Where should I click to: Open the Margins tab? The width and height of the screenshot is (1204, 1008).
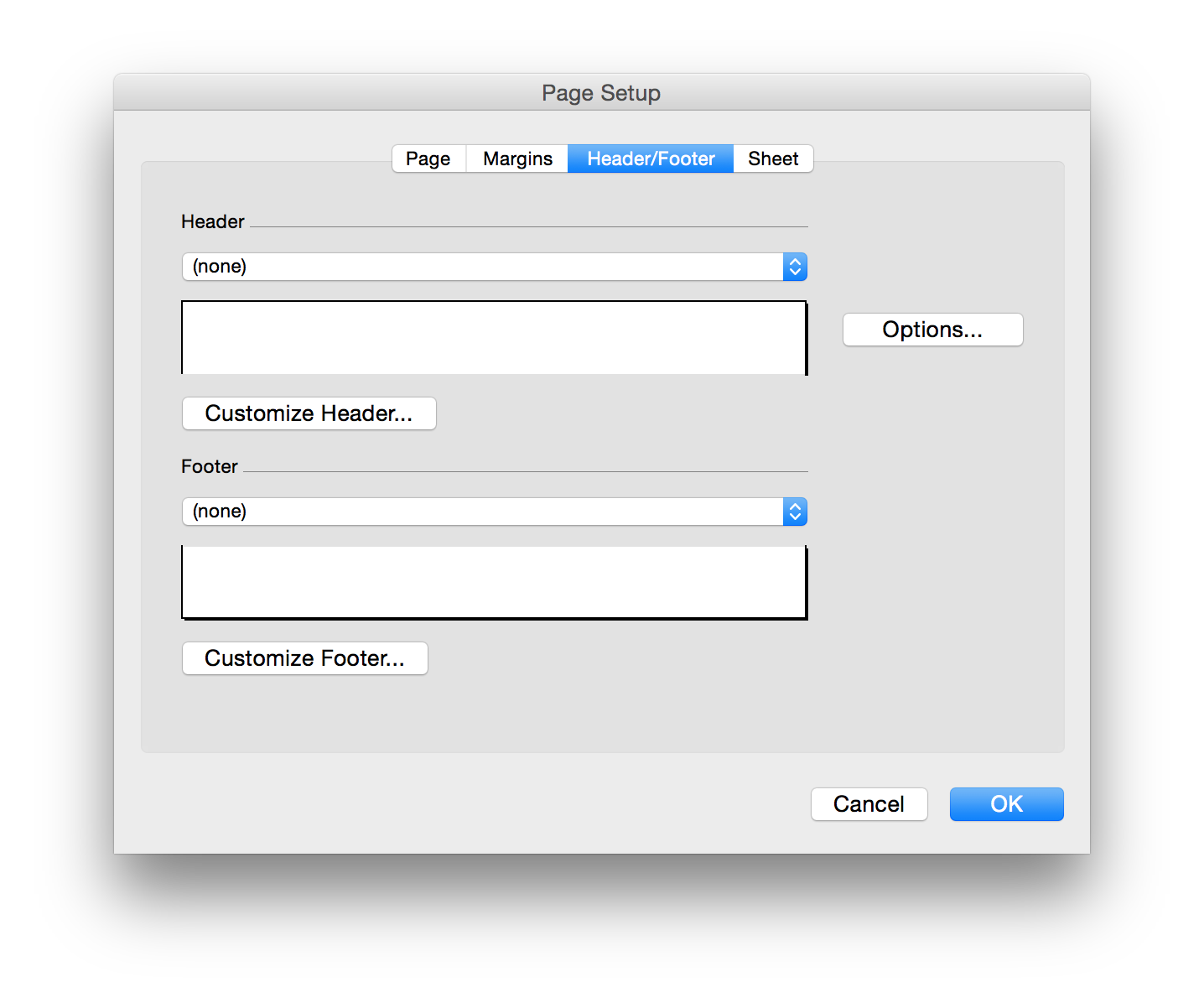(517, 158)
